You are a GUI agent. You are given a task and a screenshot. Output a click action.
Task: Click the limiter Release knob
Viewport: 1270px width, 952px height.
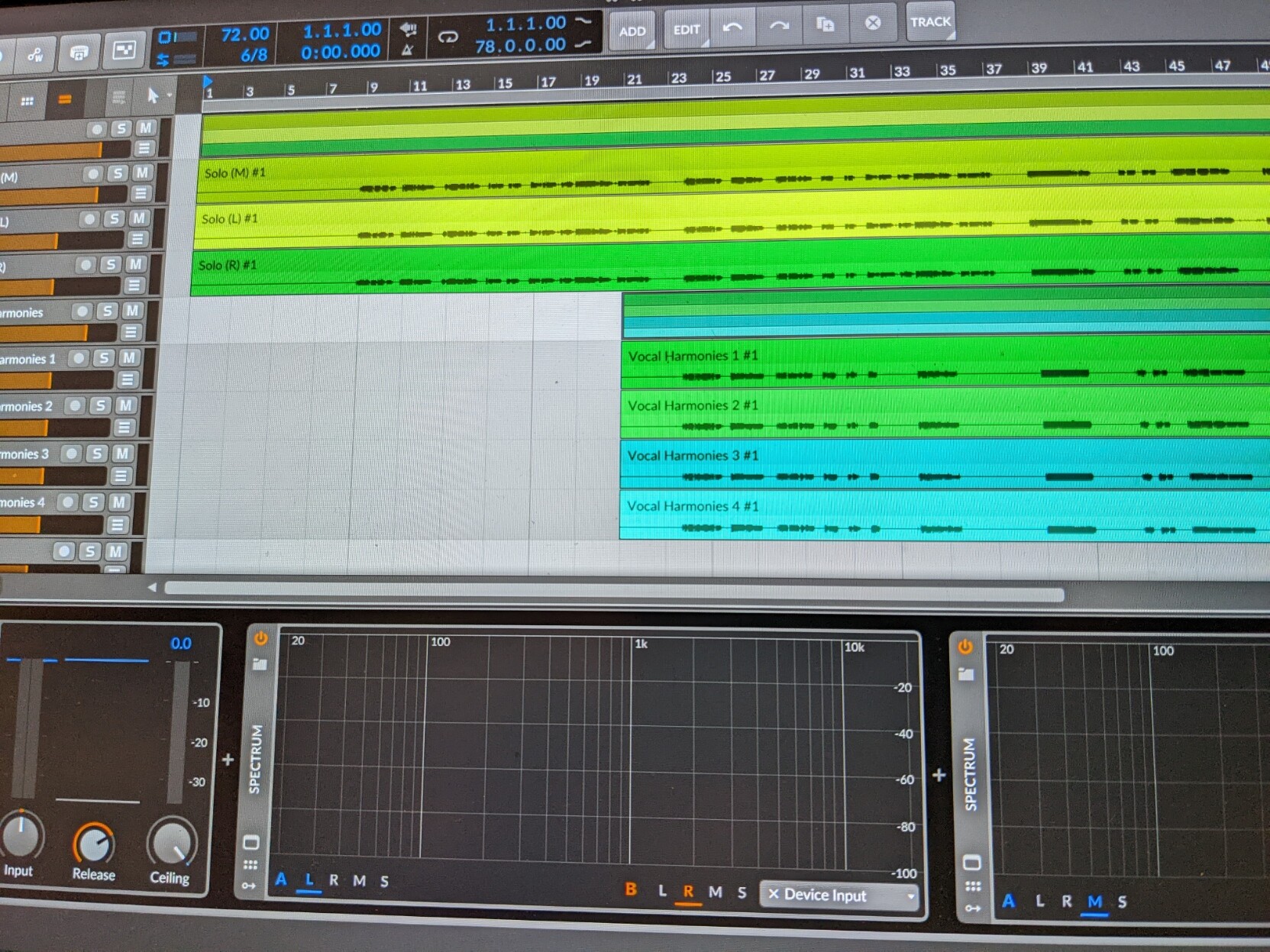tap(94, 843)
